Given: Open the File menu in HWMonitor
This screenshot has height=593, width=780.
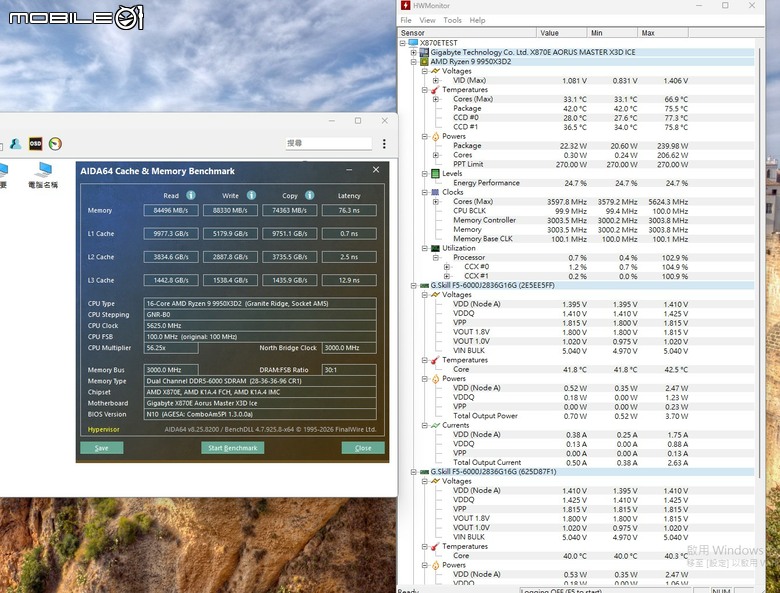Looking at the screenshot, I should (x=406, y=20).
